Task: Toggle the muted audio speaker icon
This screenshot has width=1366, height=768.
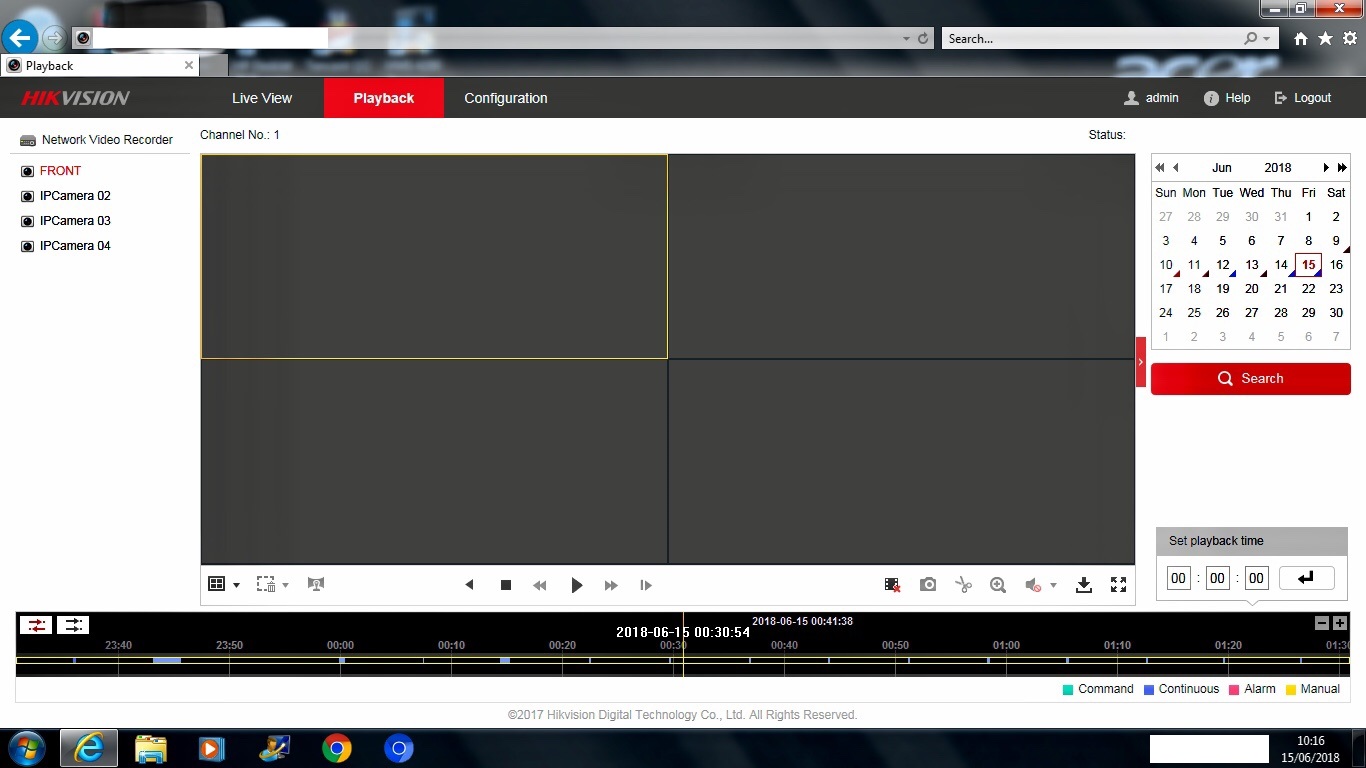Action: (x=1033, y=585)
